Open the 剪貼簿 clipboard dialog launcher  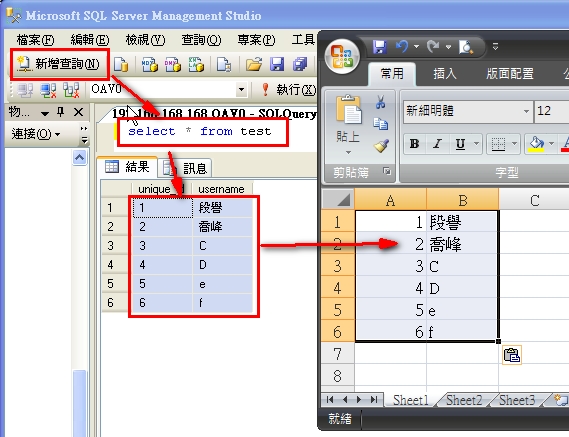tap(387, 171)
